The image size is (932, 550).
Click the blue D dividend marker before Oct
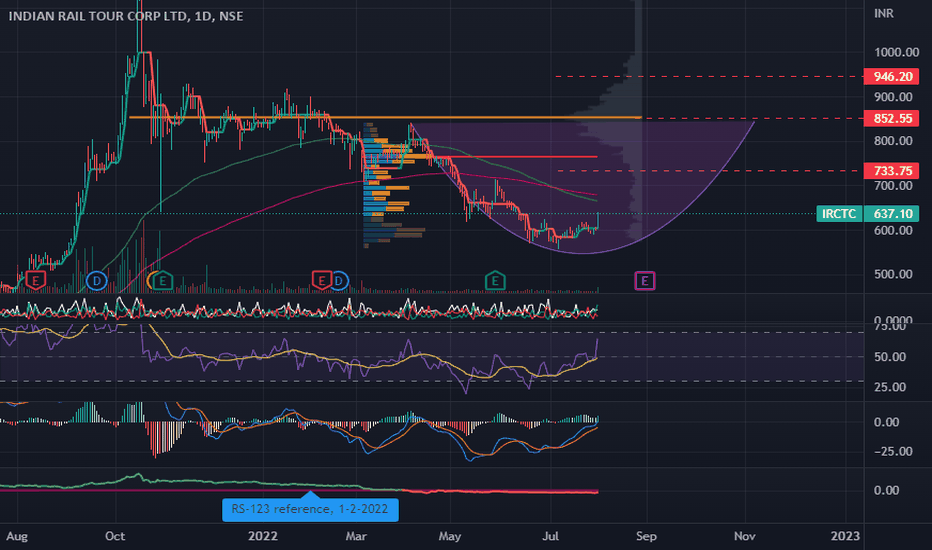click(x=96, y=280)
